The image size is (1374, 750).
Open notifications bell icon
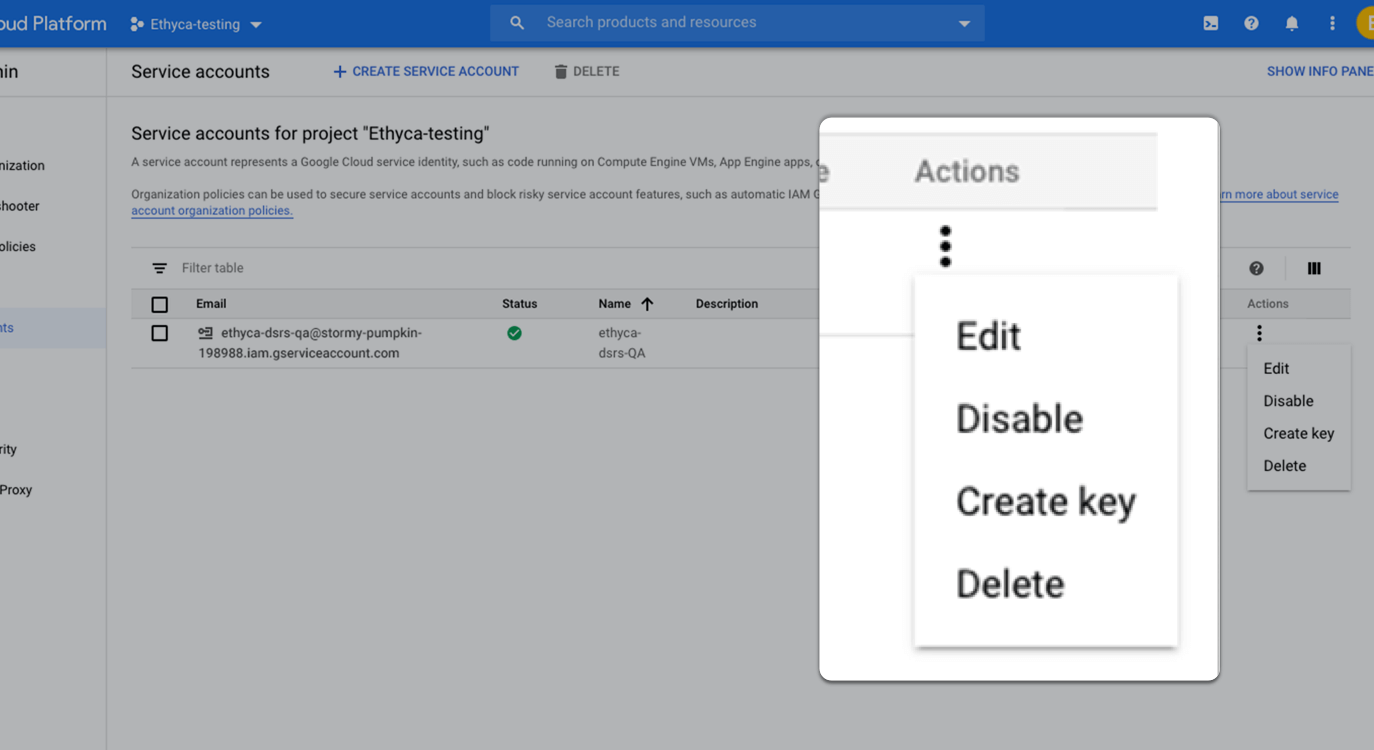[1292, 23]
